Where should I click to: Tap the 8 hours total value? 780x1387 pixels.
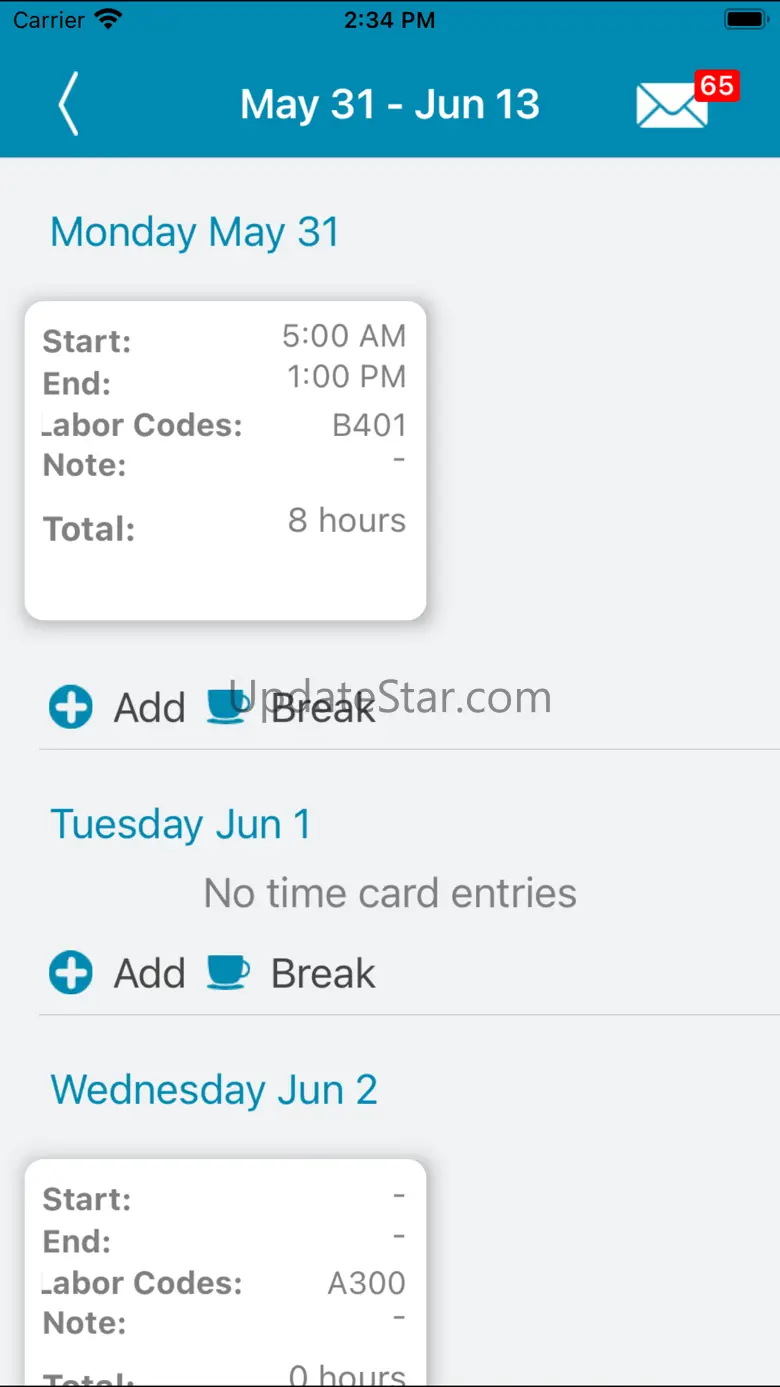346,521
